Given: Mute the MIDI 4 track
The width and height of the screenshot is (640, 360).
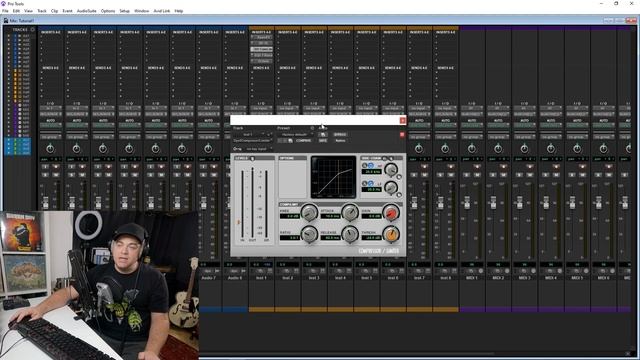Looking at the screenshot, I should coord(556,175).
